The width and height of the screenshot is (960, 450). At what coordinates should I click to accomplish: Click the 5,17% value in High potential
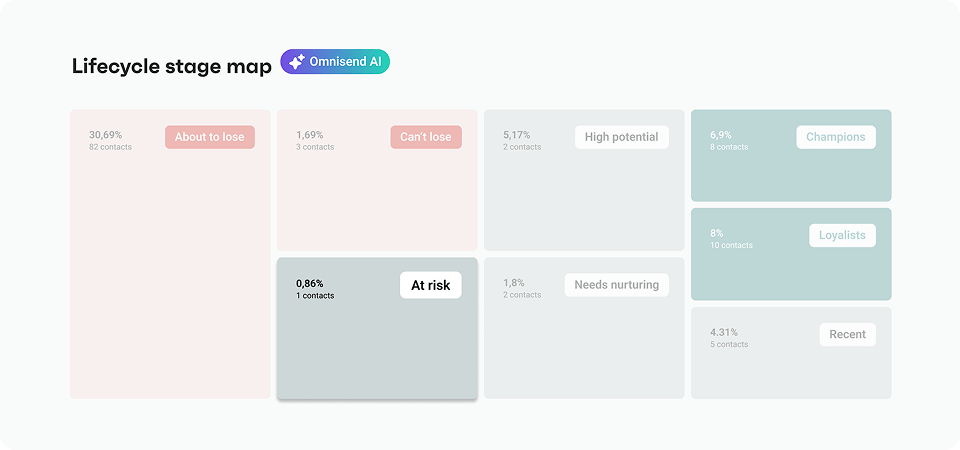coord(517,135)
